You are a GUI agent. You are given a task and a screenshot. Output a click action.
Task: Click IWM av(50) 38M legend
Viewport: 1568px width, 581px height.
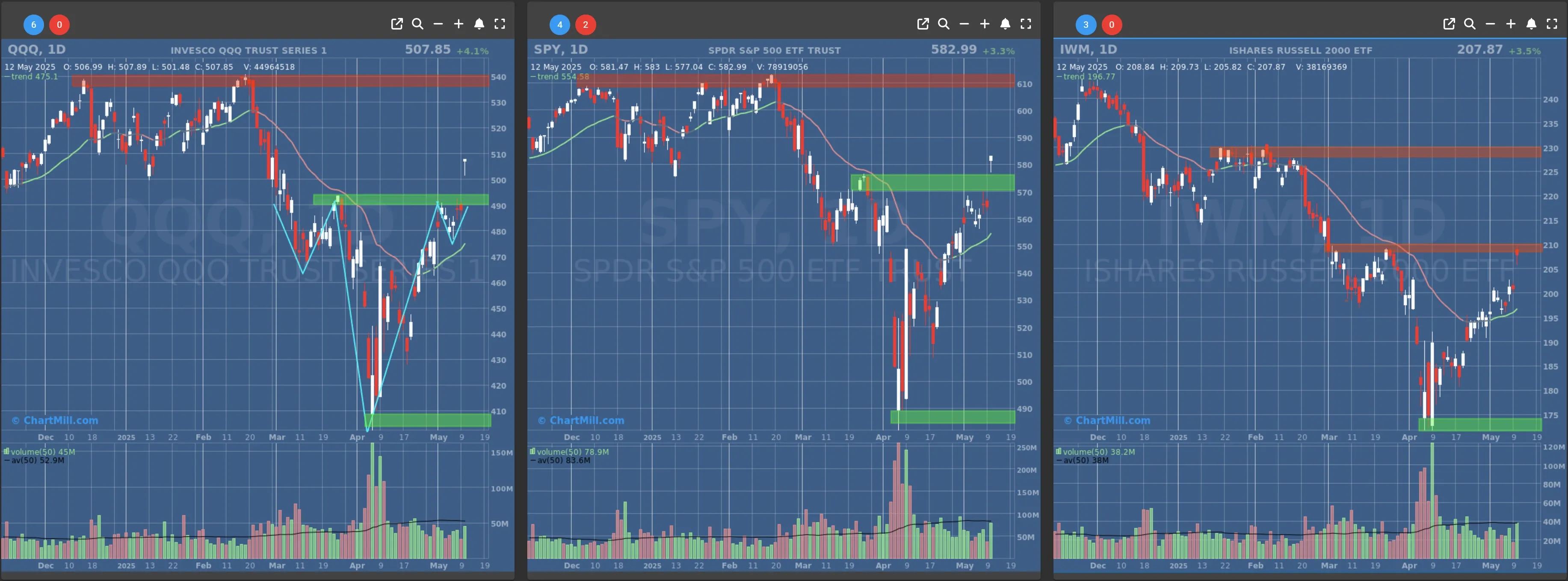pos(1082,460)
